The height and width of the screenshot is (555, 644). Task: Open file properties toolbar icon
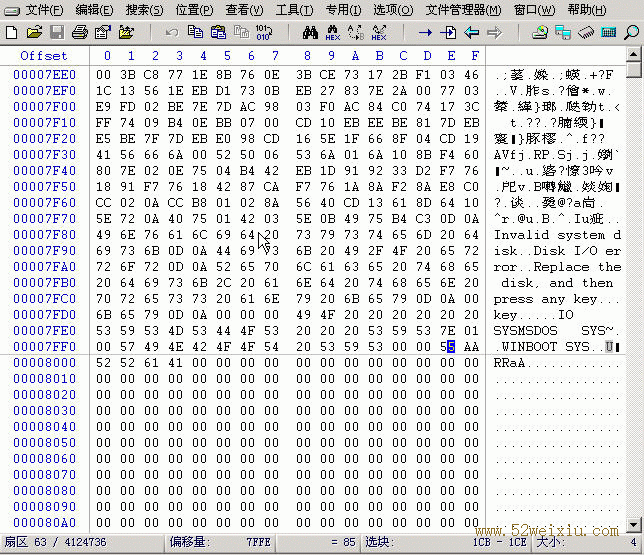pyautogui.click(x=103, y=32)
